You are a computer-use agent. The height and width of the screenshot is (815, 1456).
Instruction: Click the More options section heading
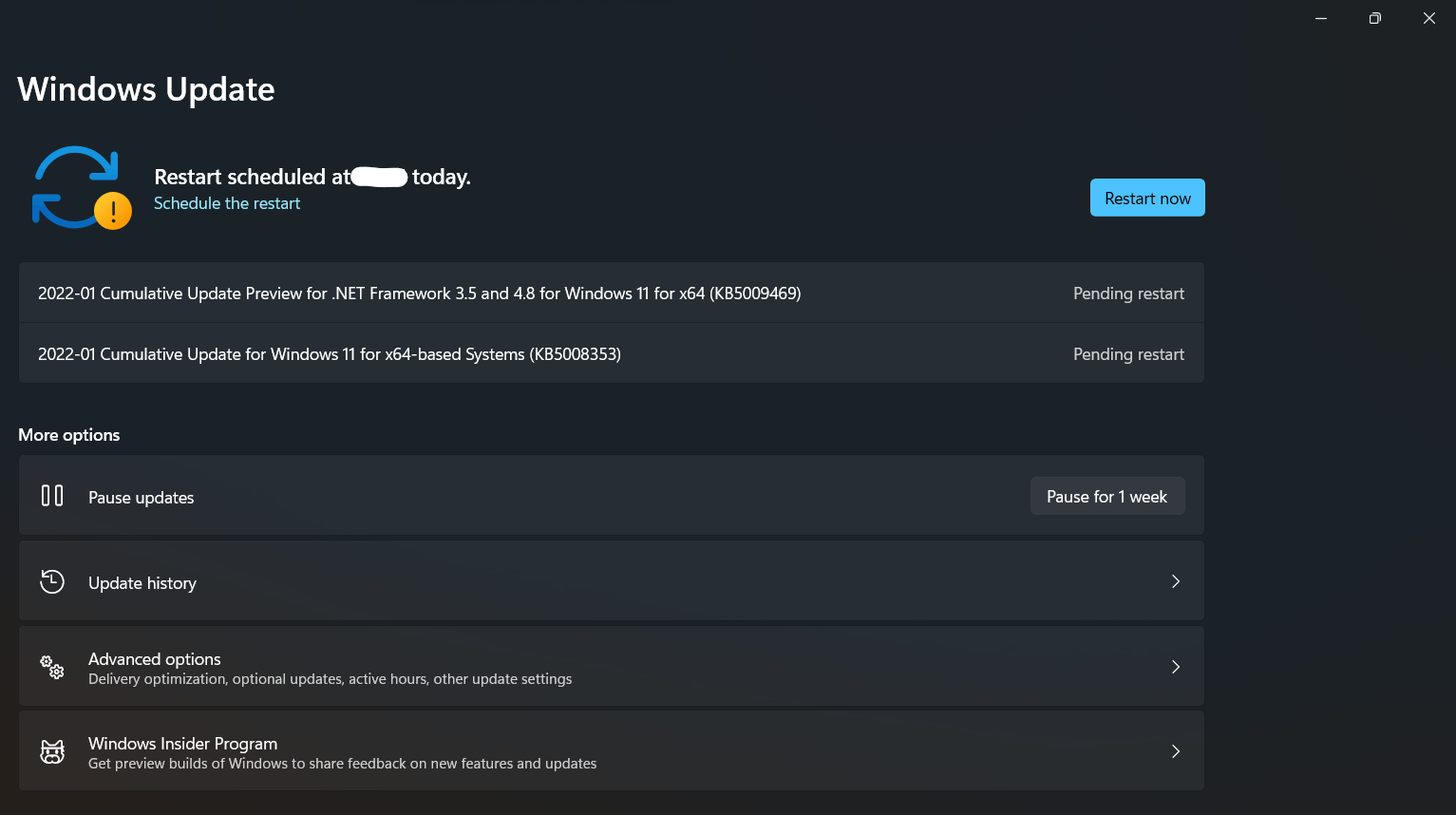click(x=69, y=435)
